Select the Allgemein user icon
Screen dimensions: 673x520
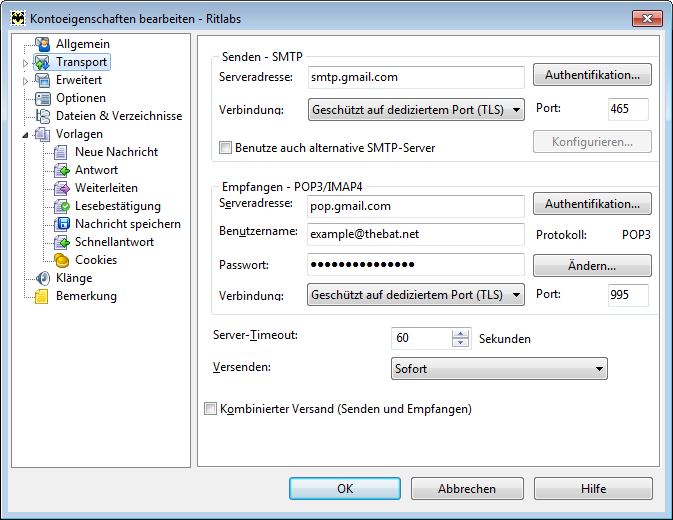pos(42,44)
